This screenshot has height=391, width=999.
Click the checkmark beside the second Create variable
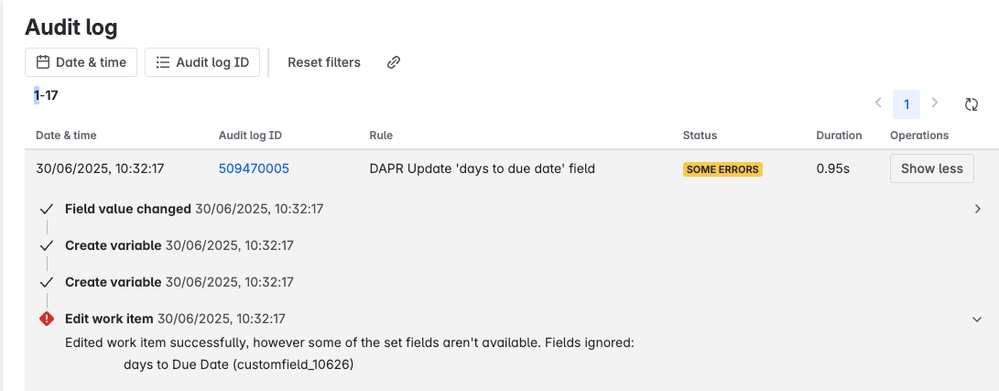(46, 282)
